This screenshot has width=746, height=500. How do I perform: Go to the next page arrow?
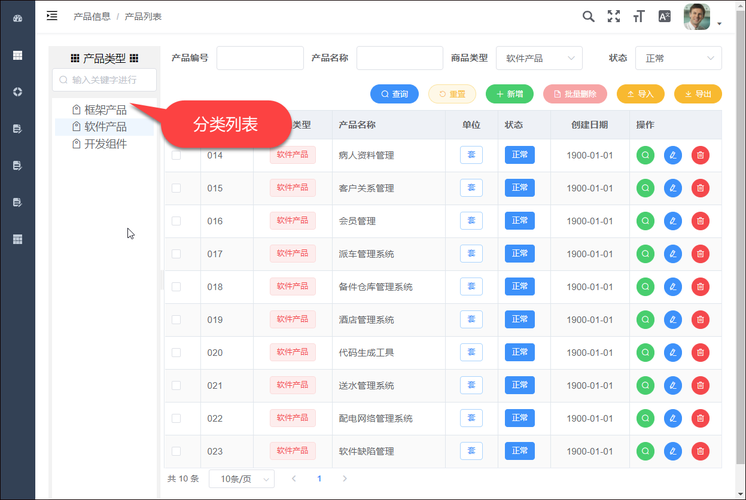coord(344,479)
